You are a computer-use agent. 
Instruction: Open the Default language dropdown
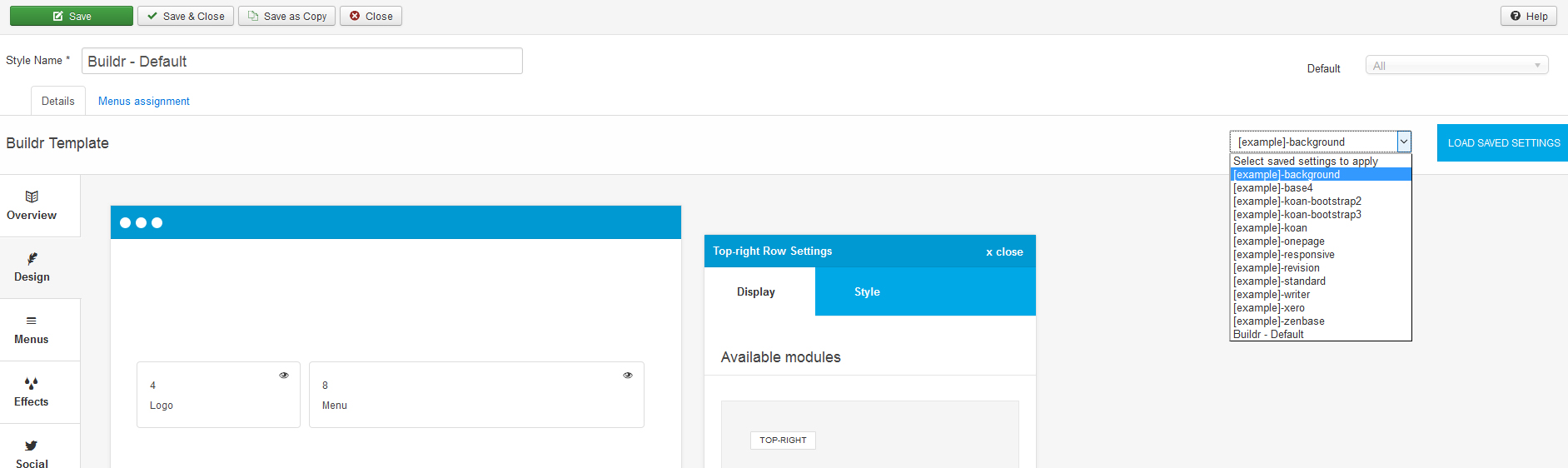(x=1456, y=66)
